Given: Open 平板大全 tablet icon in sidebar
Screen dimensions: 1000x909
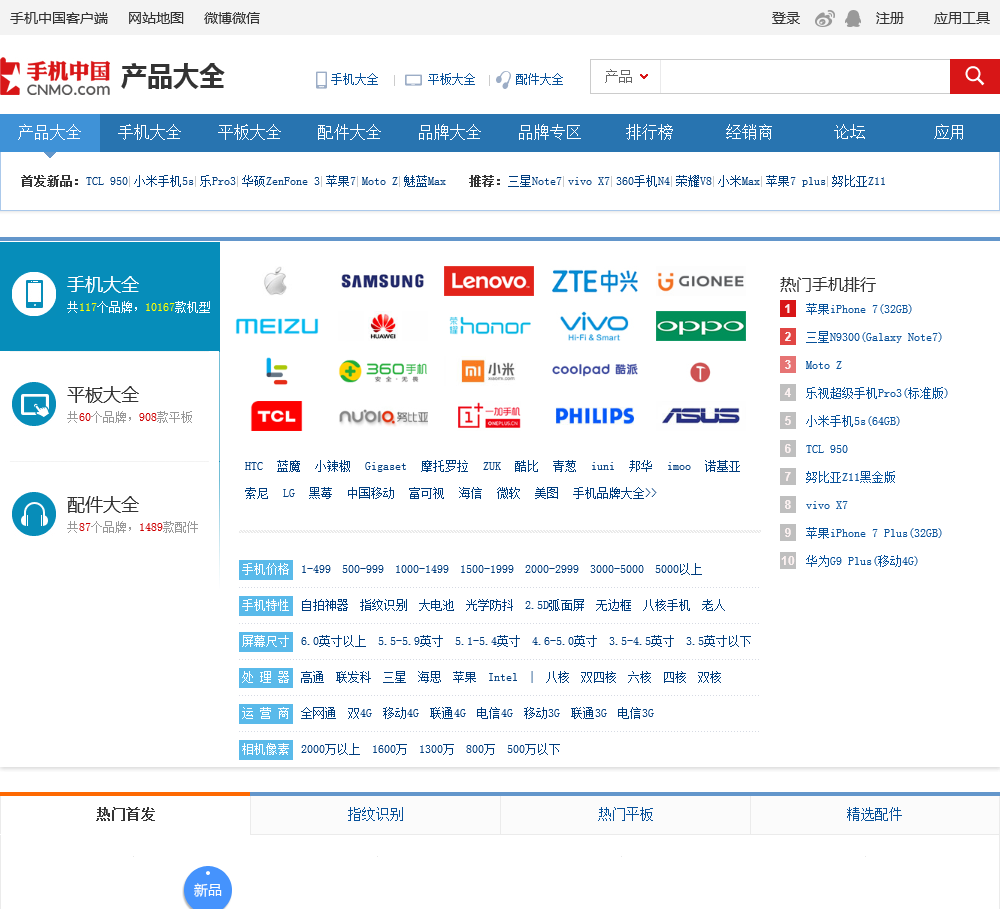Looking at the screenshot, I should pyautogui.click(x=34, y=404).
